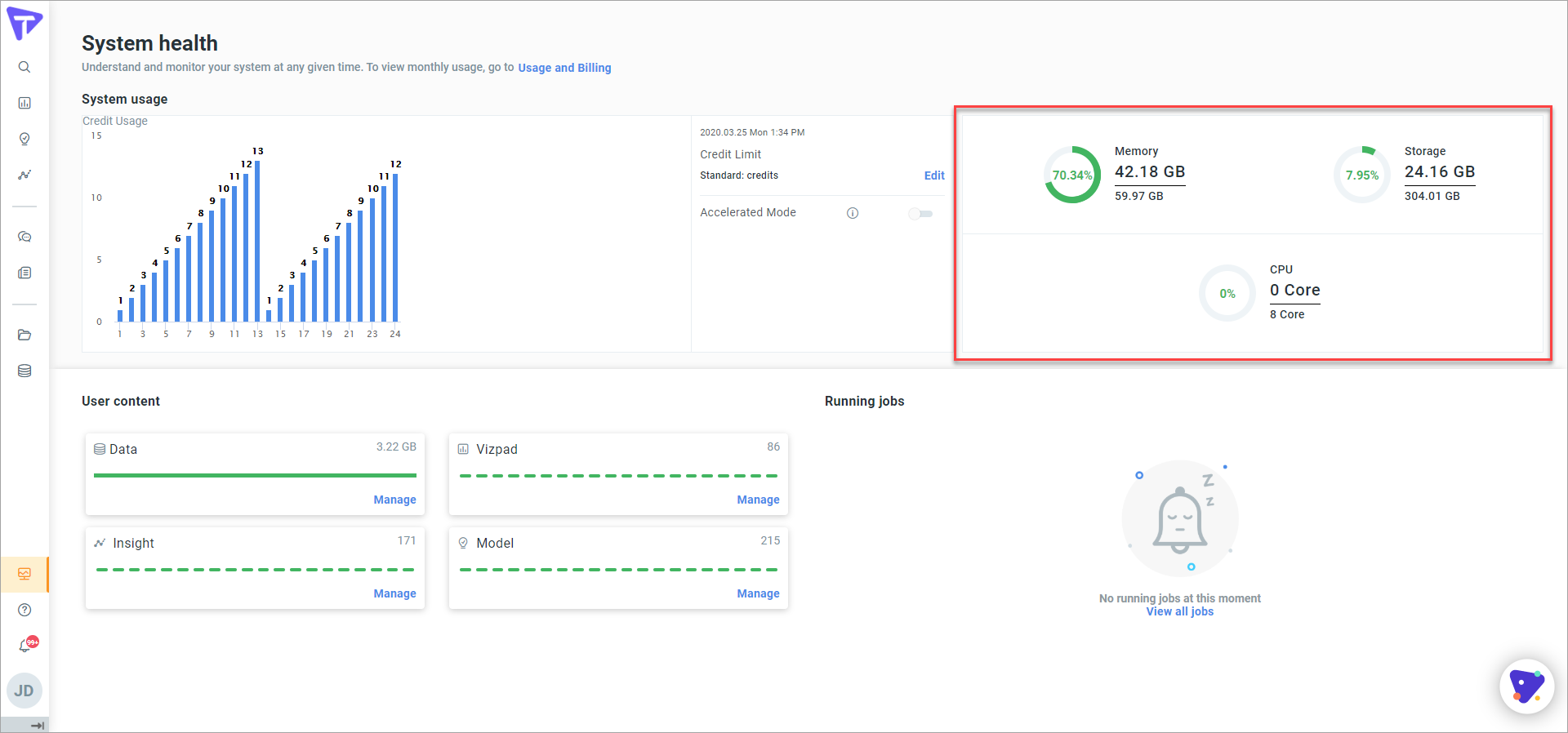This screenshot has height=733, width=1568.
Task: Manage the Data content
Action: pos(394,500)
